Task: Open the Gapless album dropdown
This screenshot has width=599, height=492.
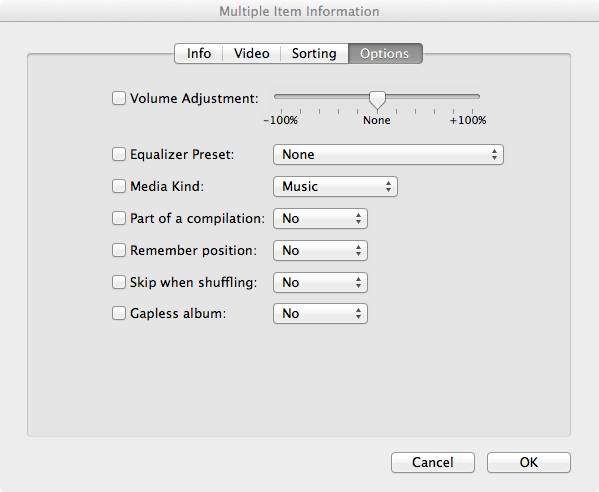Action: coord(321,314)
